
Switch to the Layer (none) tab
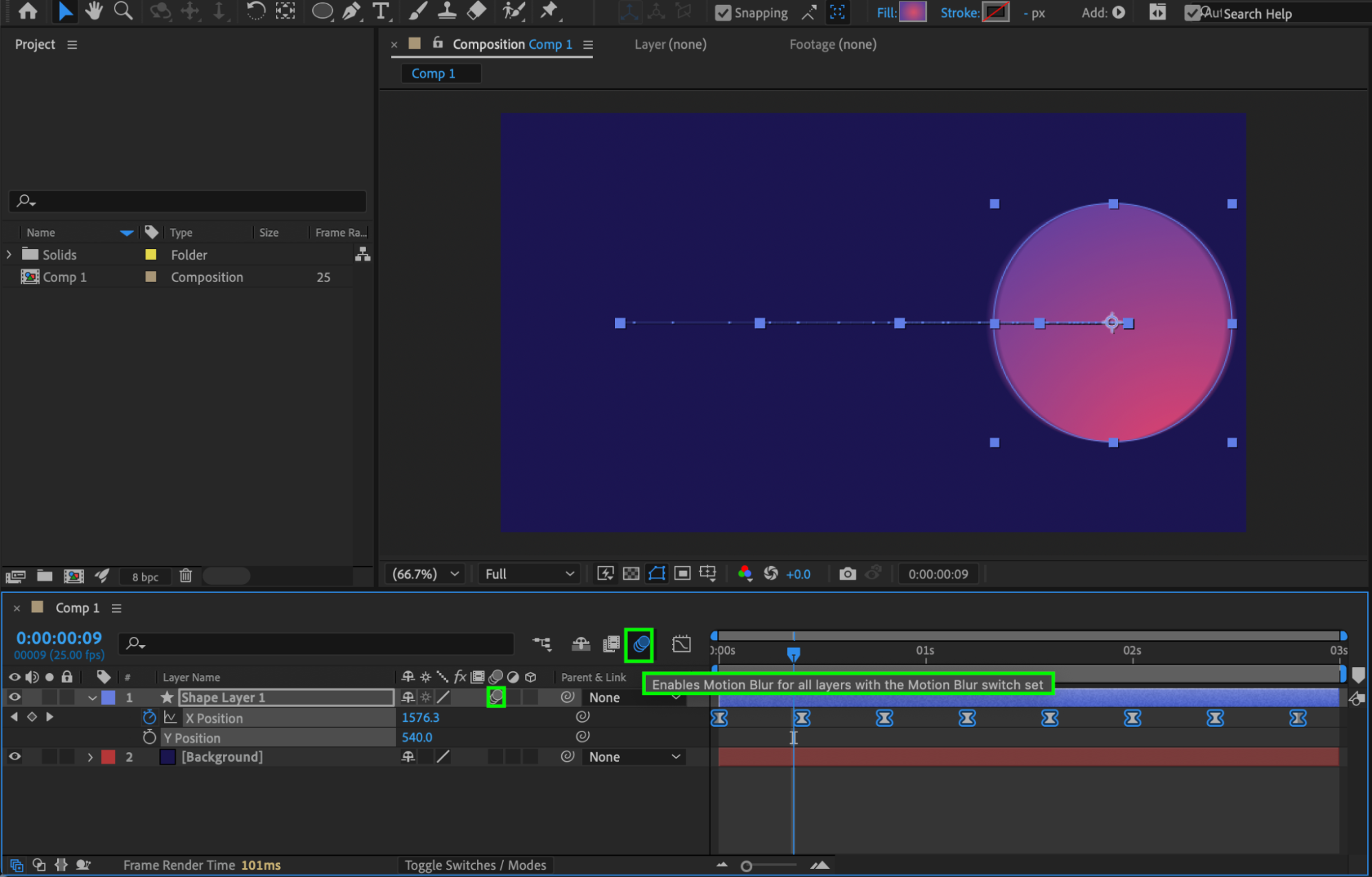click(x=670, y=44)
